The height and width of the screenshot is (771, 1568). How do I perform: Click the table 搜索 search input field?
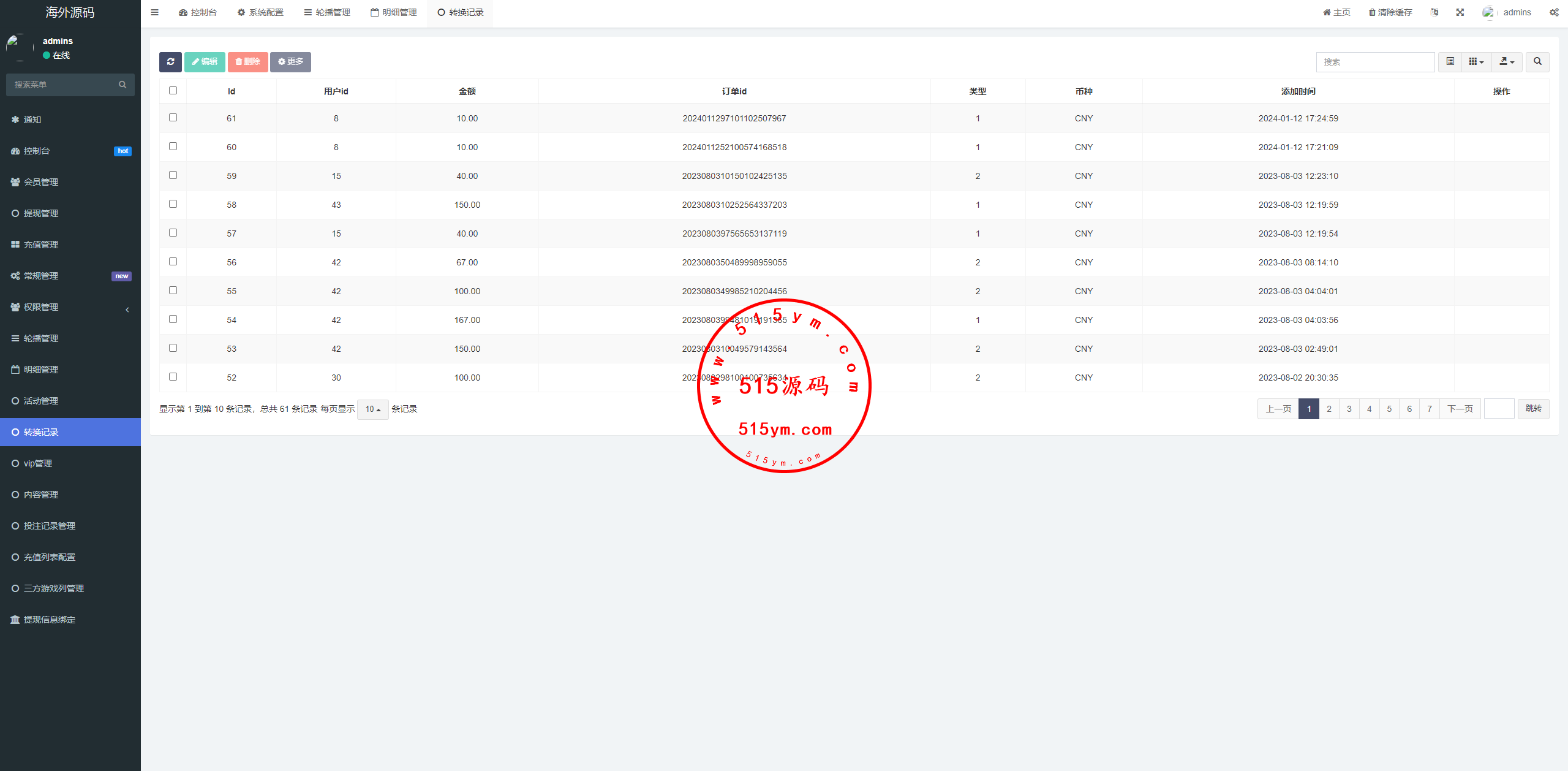pyautogui.click(x=1375, y=62)
